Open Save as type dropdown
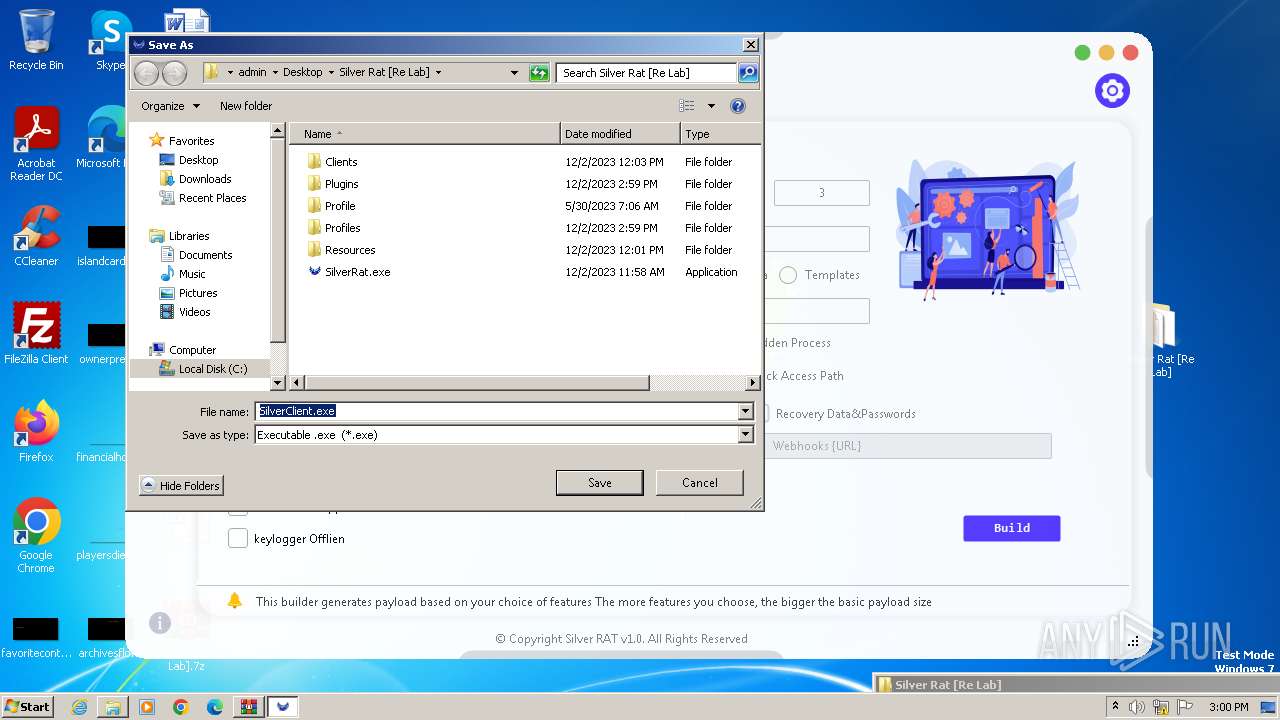Image resolution: width=1280 pixels, height=720 pixels. [x=745, y=434]
